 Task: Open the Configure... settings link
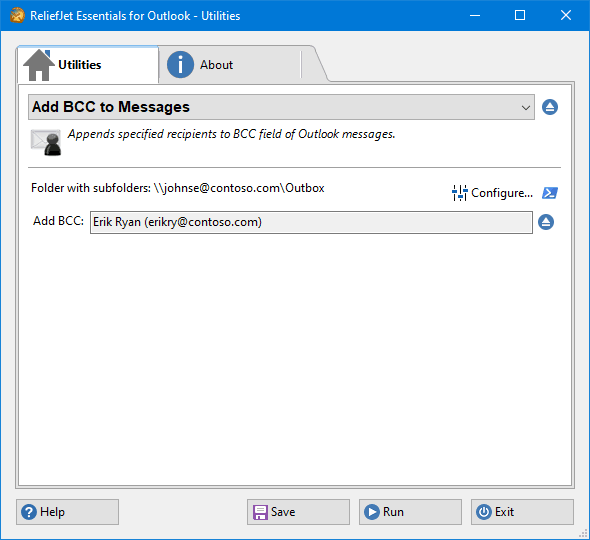point(502,193)
